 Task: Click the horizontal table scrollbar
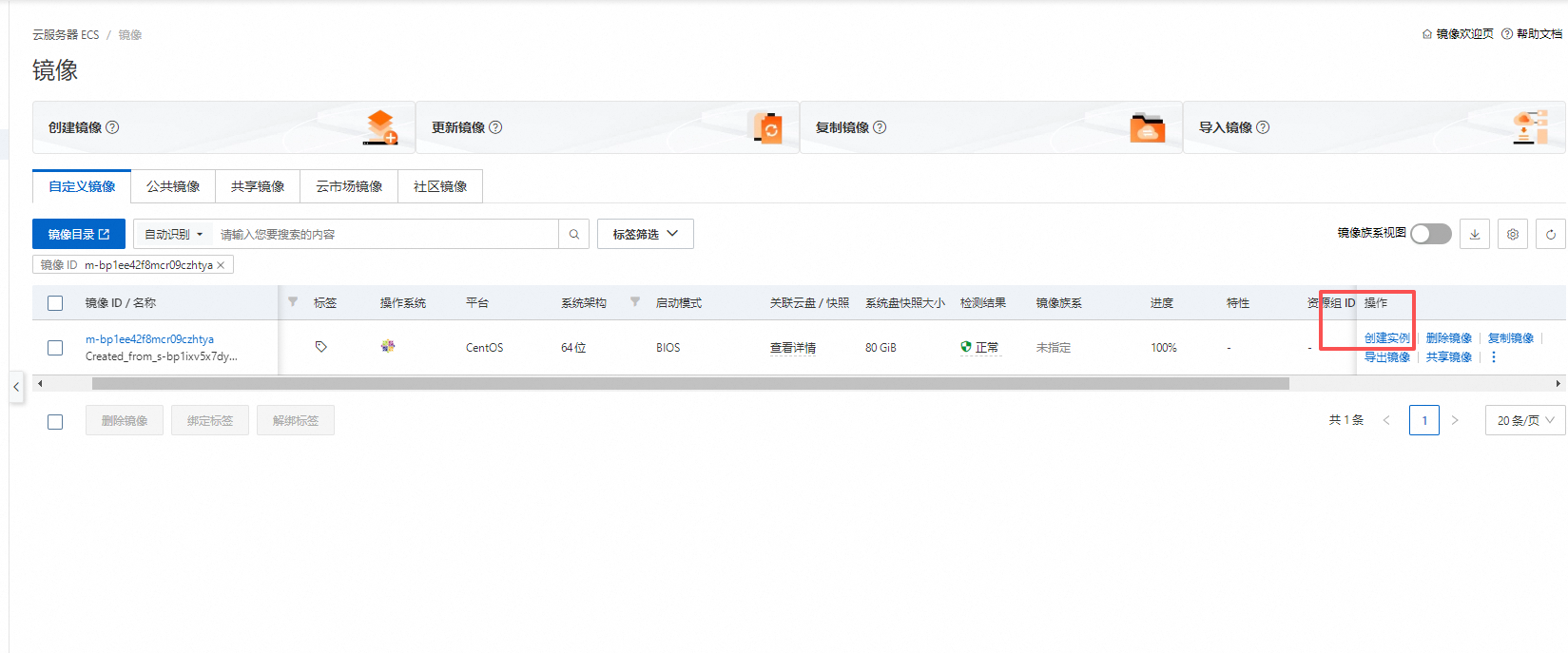click(x=689, y=384)
